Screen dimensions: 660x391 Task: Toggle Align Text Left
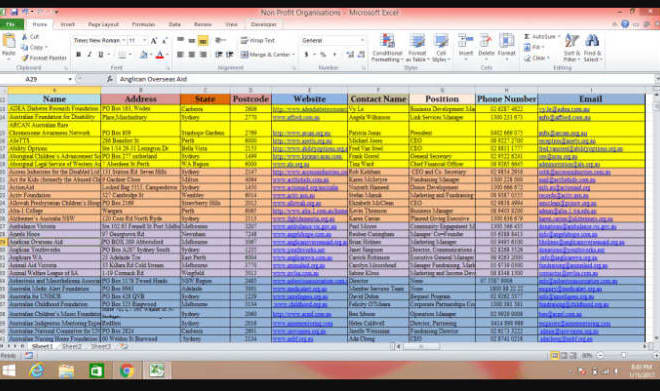tap(180, 55)
